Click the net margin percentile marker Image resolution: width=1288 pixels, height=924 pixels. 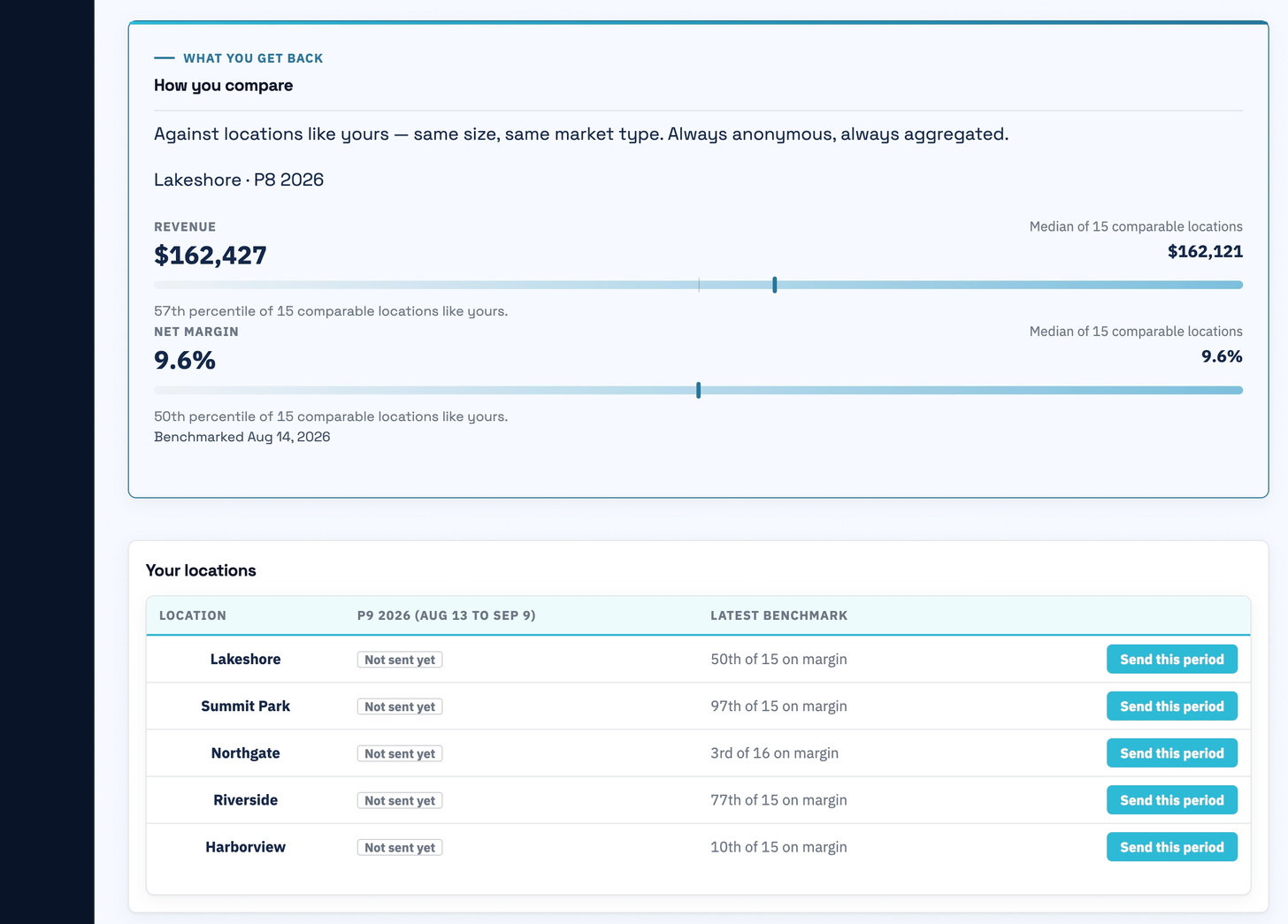coord(699,390)
